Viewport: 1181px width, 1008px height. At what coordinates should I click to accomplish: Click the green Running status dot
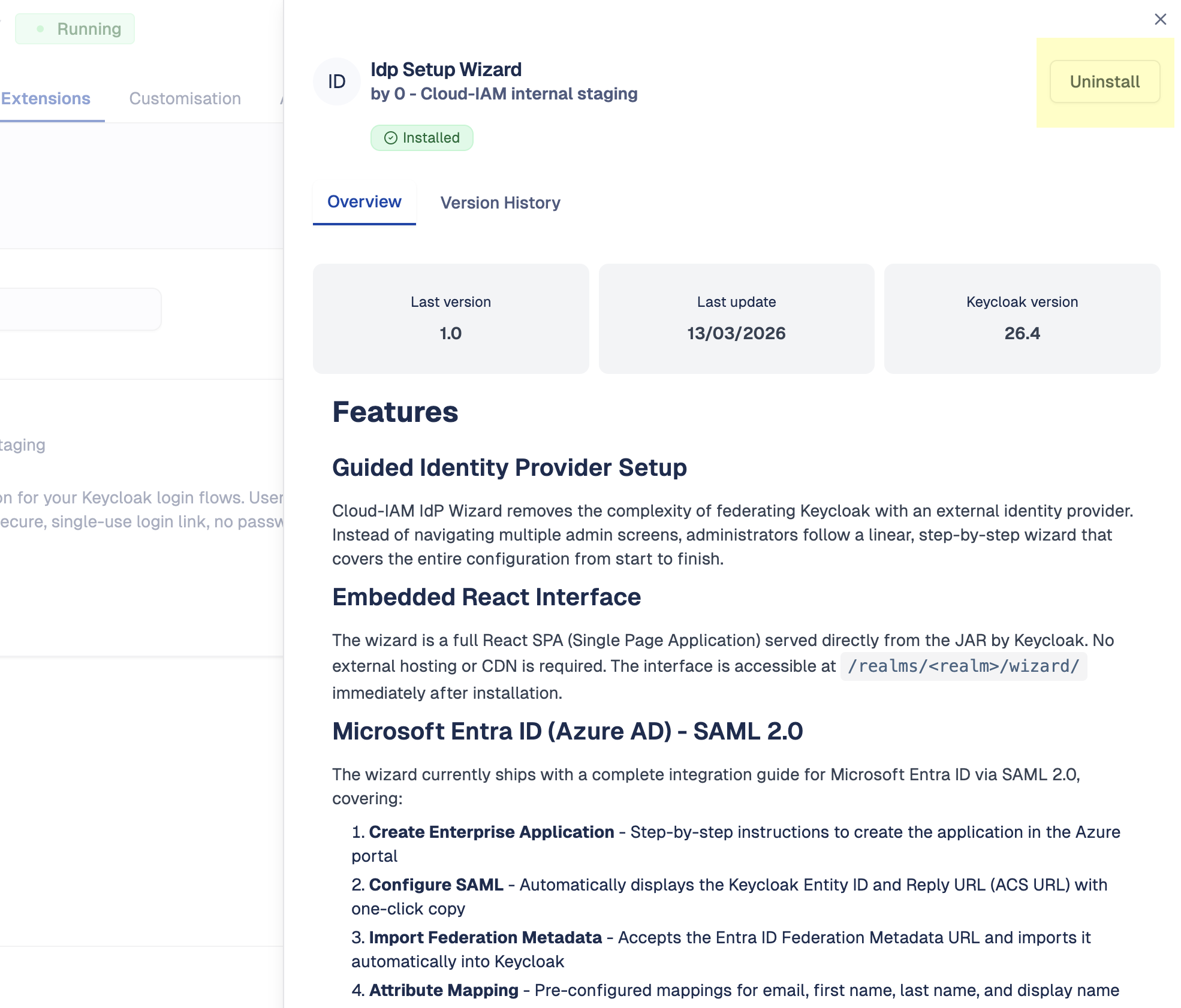point(40,29)
